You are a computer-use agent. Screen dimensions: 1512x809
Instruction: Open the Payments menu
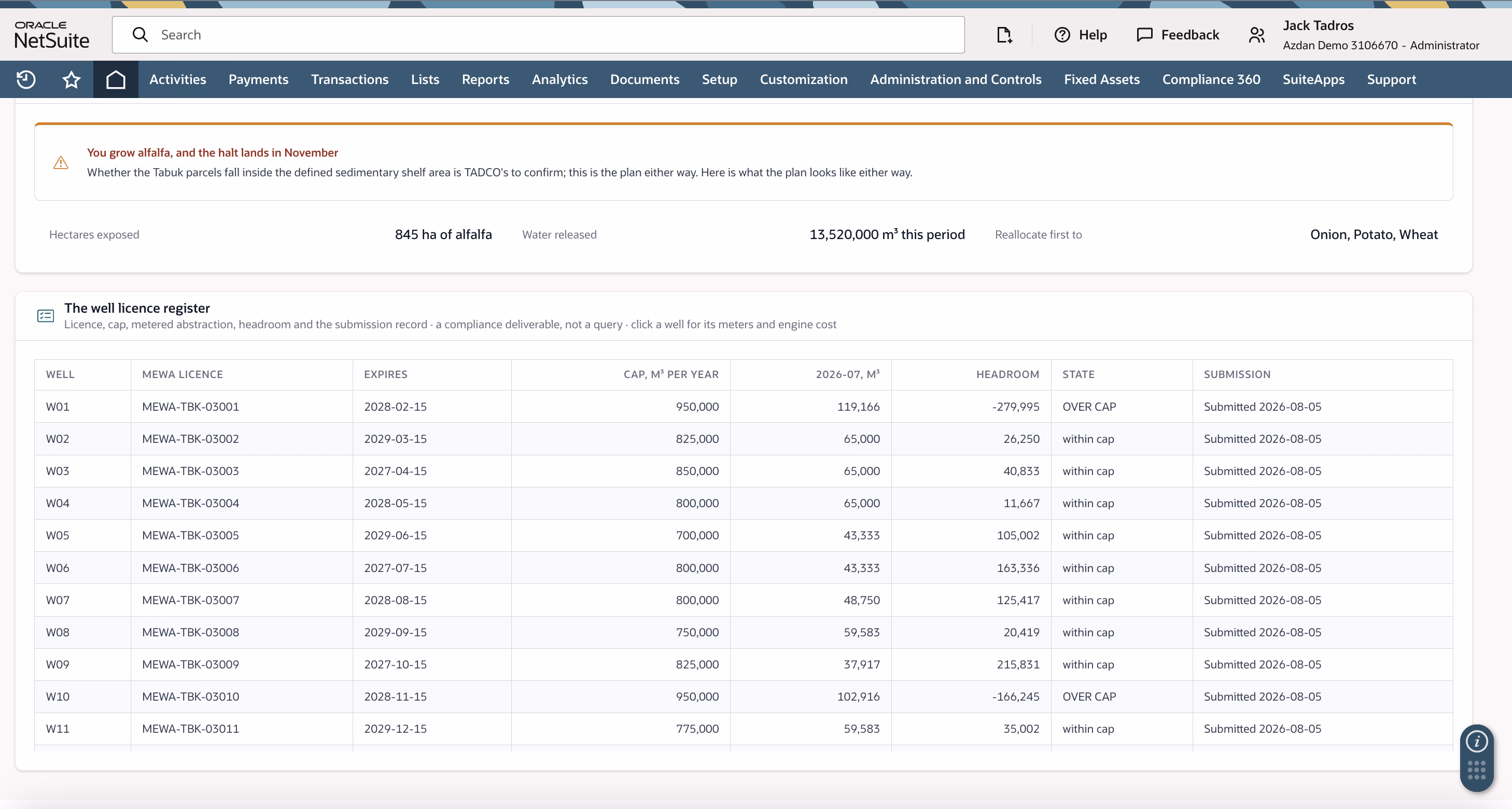pos(258,79)
